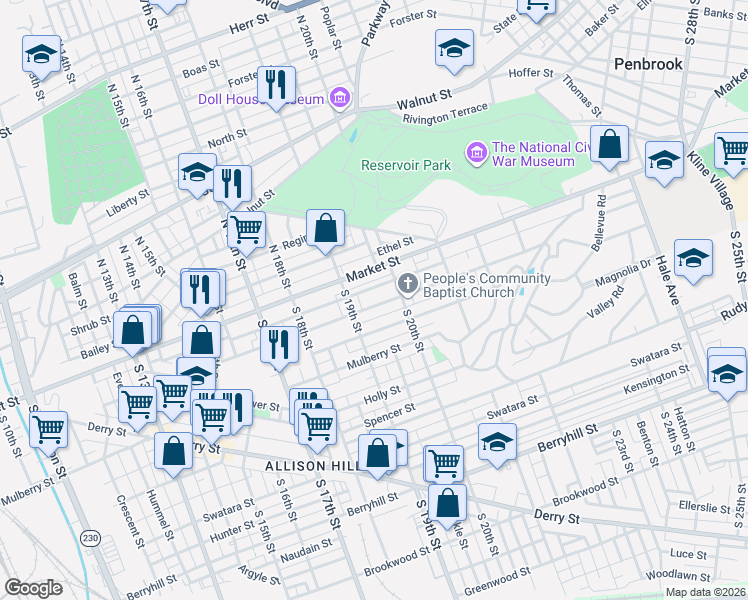Click the Magnolia Dr street label
Viewport: 748px width, 600px height.
point(623,274)
